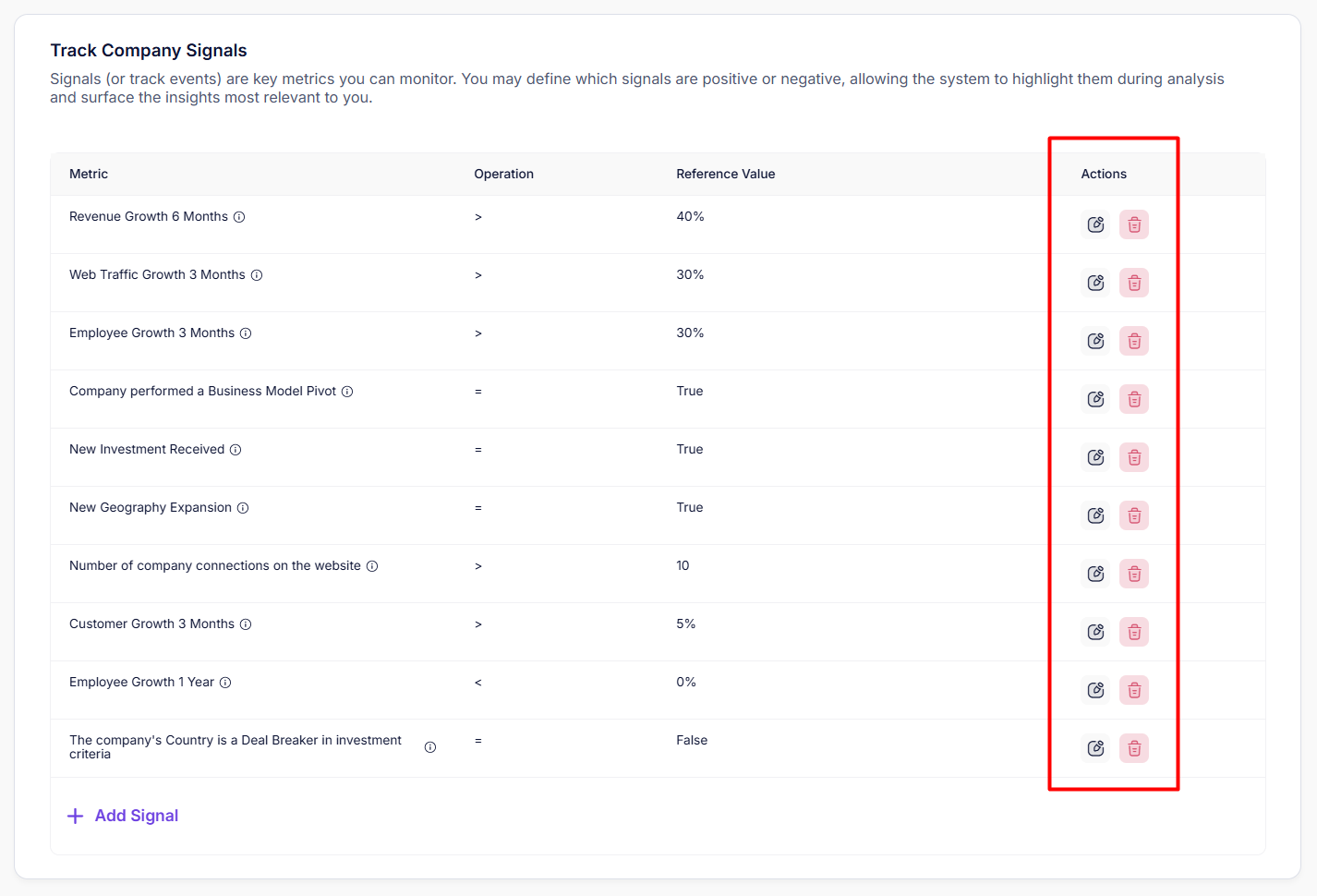The image size is (1317, 896).
Task: Click the Metric column header
Action: pyautogui.click(x=89, y=174)
